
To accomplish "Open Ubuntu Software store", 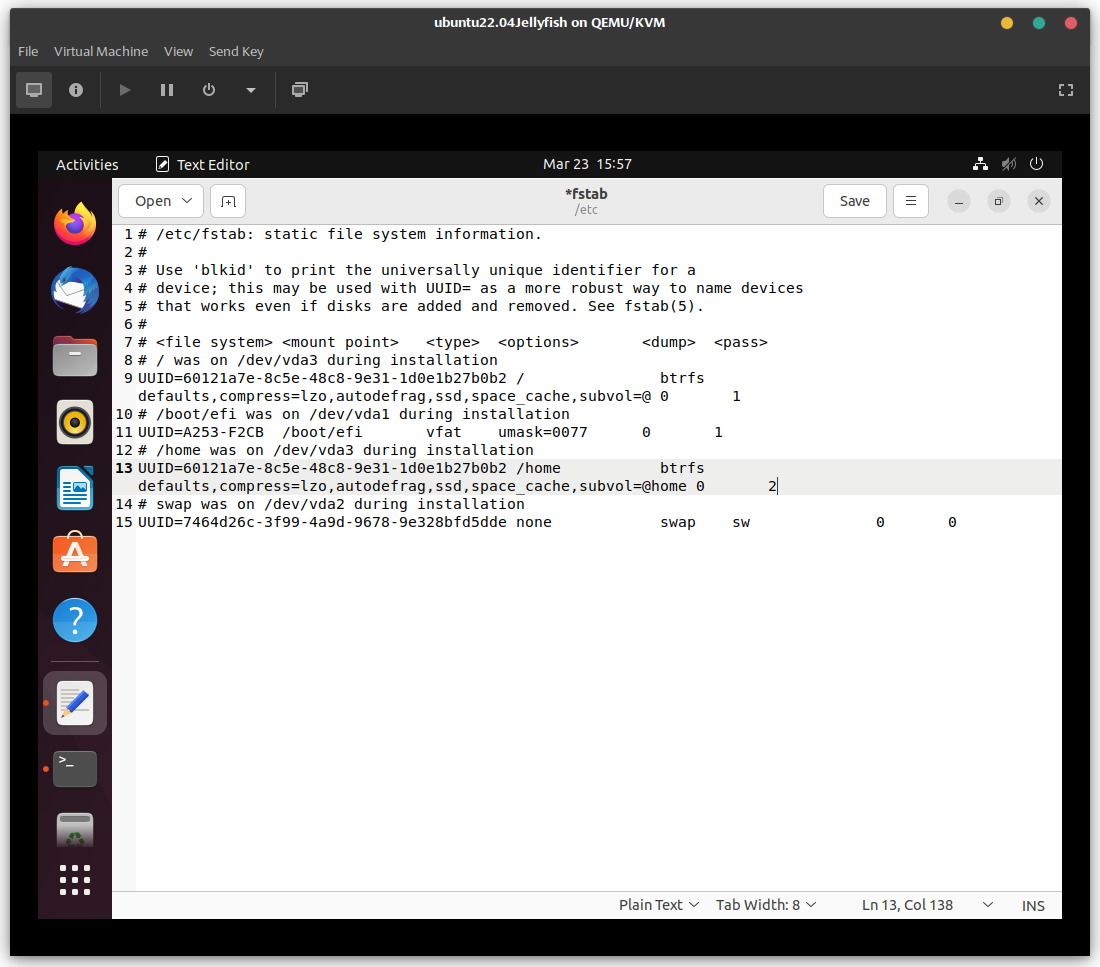I will [x=75, y=554].
